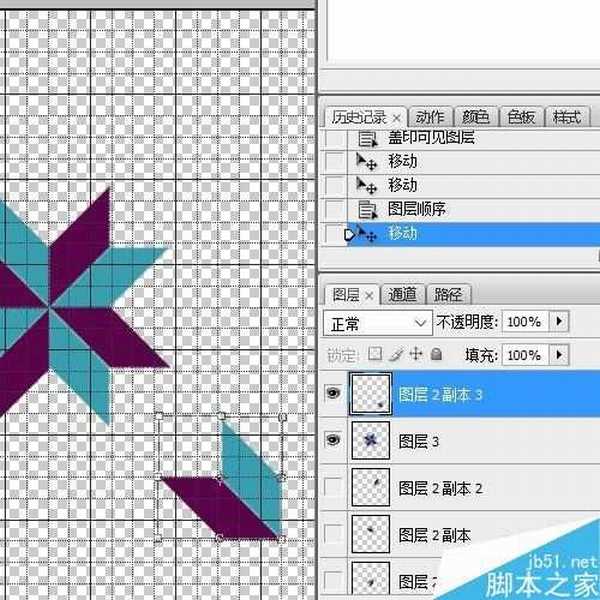Click the 图层 2 副本 2 thumbnail
The height and width of the screenshot is (600, 600).
pyautogui.click(x=371, y=487)
